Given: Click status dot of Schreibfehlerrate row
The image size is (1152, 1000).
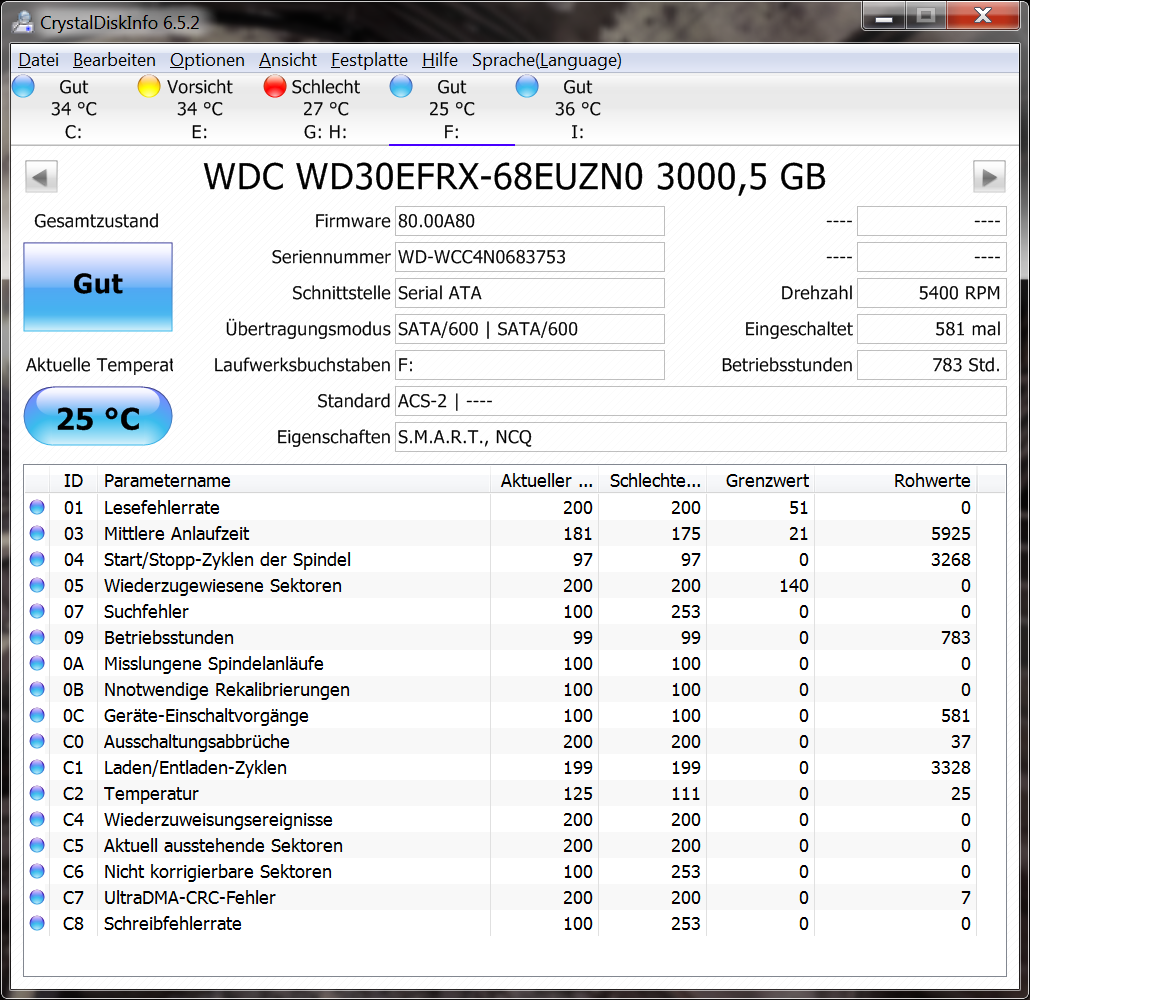Looking at the screenshot, I should [37, 923].
